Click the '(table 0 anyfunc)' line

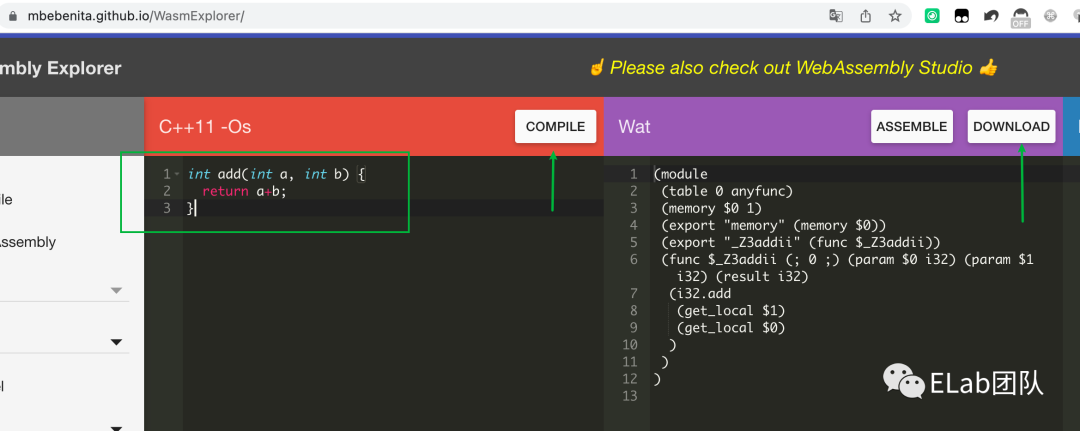[727, 191]
